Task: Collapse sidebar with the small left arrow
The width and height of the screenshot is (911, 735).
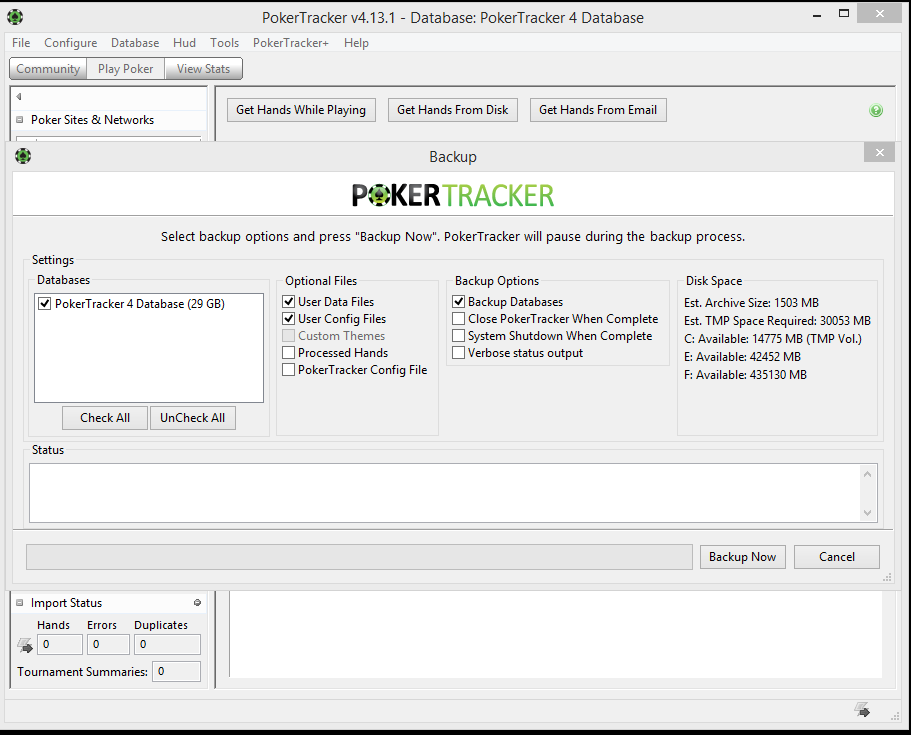Action: coord(19,96)
